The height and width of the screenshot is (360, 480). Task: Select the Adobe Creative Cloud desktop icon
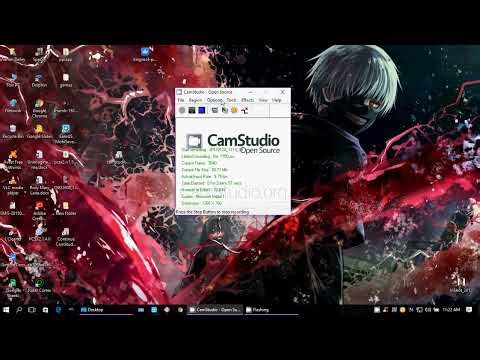click(x=39, y=211)
